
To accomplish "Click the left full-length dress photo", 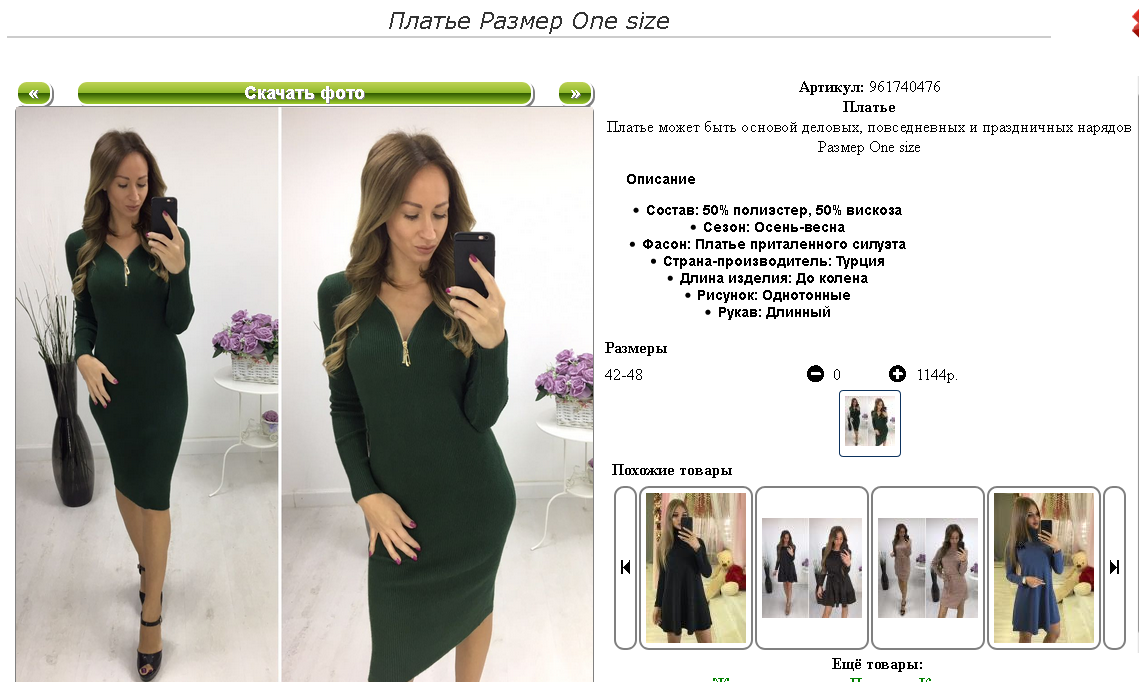I will pyautogui.click(x=147, y=394).
